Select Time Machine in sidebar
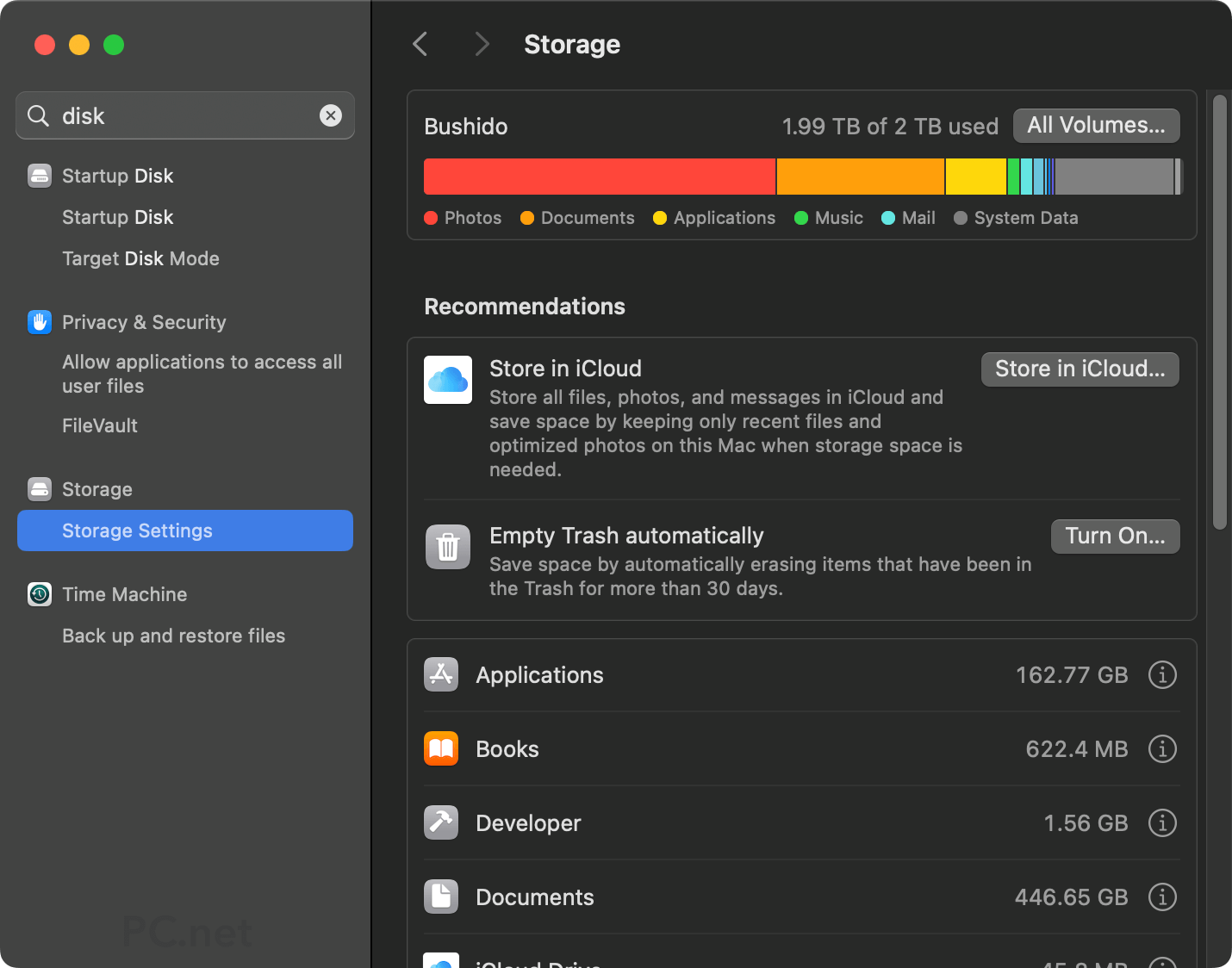1232x968 pixels. 125,594
